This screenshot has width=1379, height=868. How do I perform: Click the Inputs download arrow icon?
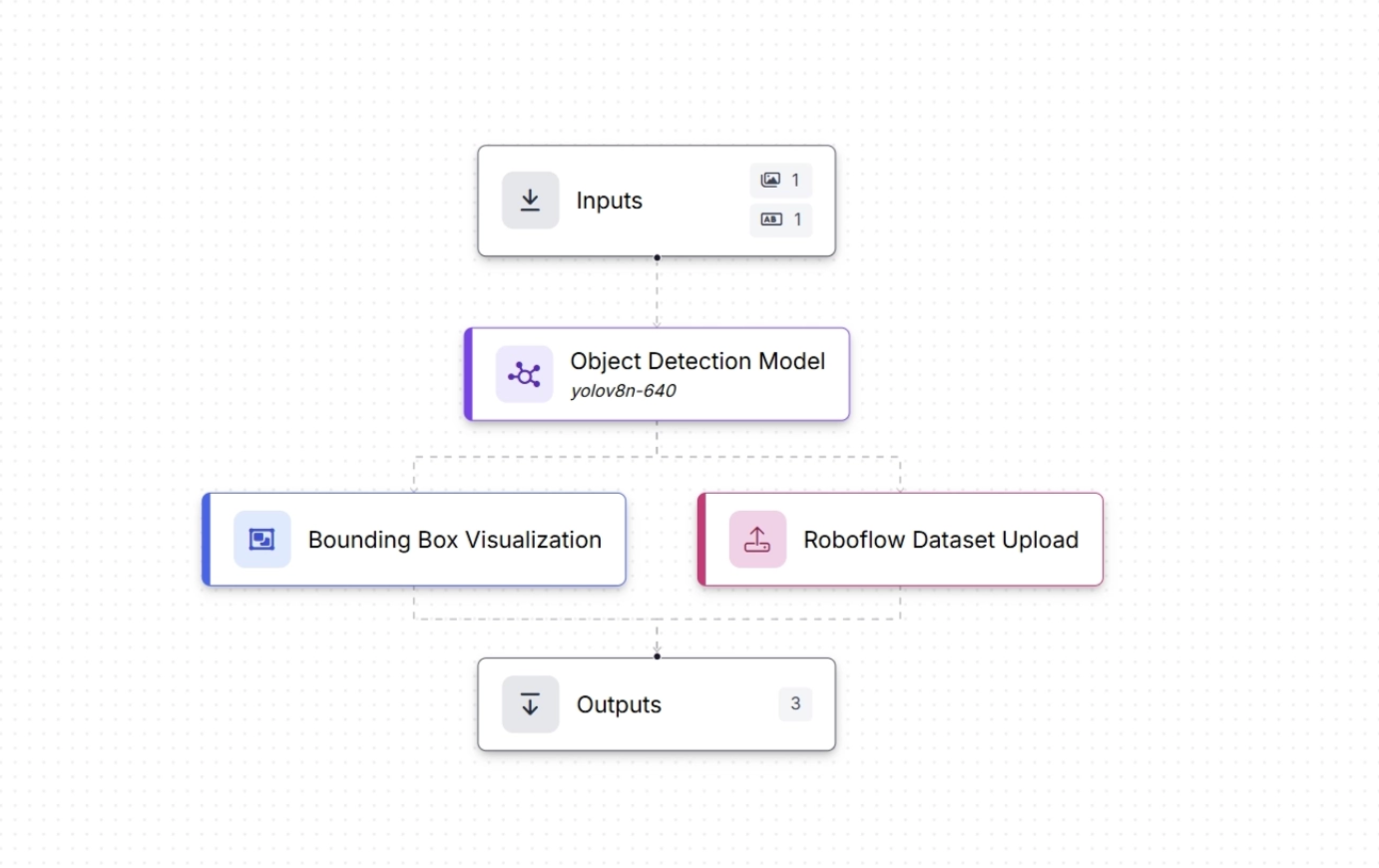(530, 201)
